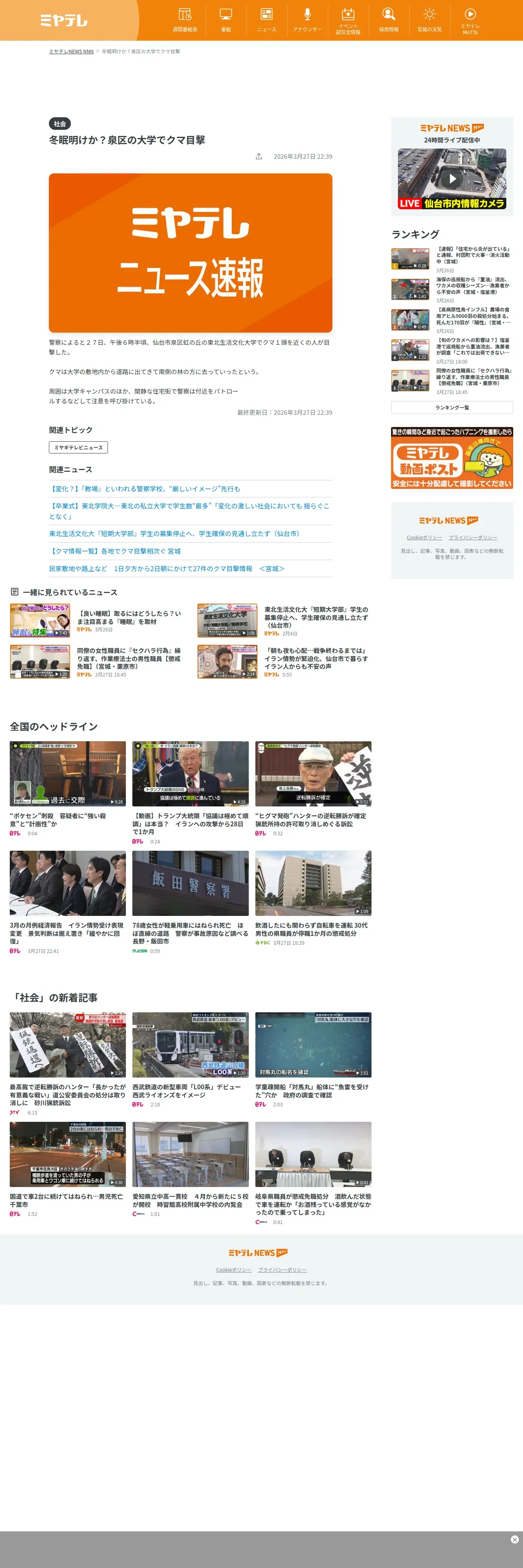
Task: Open the ミヤギテレビニュース topic tag
Action: pos(79,447)
